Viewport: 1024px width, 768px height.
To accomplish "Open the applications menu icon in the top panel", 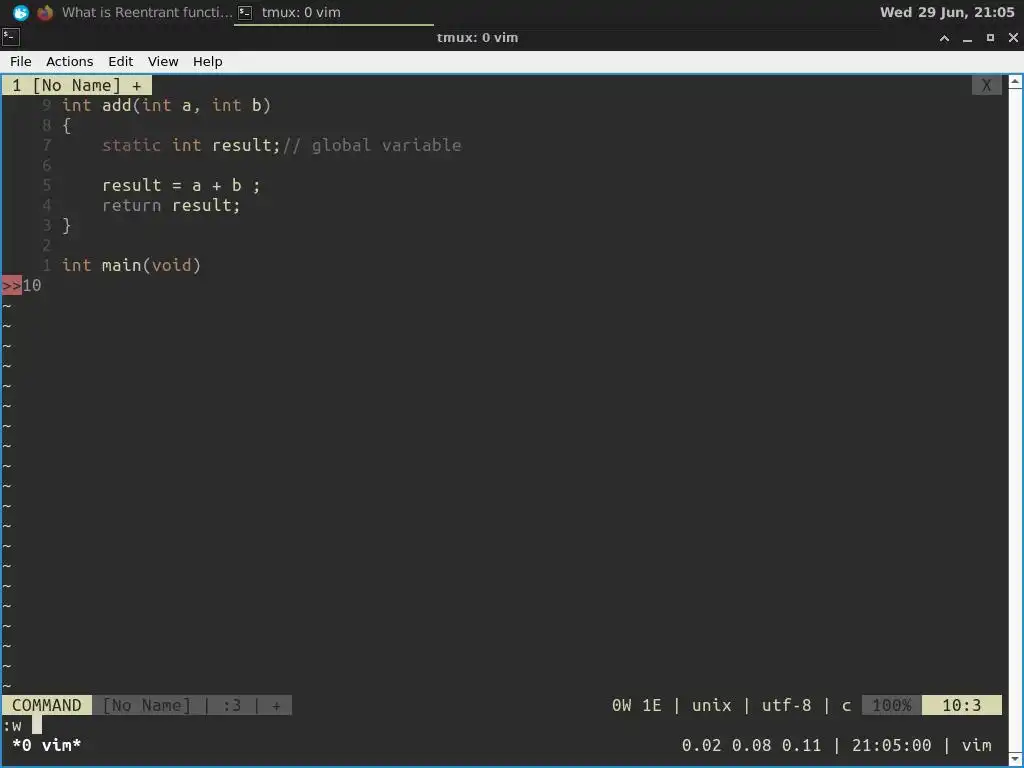I will tap(21, 12).
